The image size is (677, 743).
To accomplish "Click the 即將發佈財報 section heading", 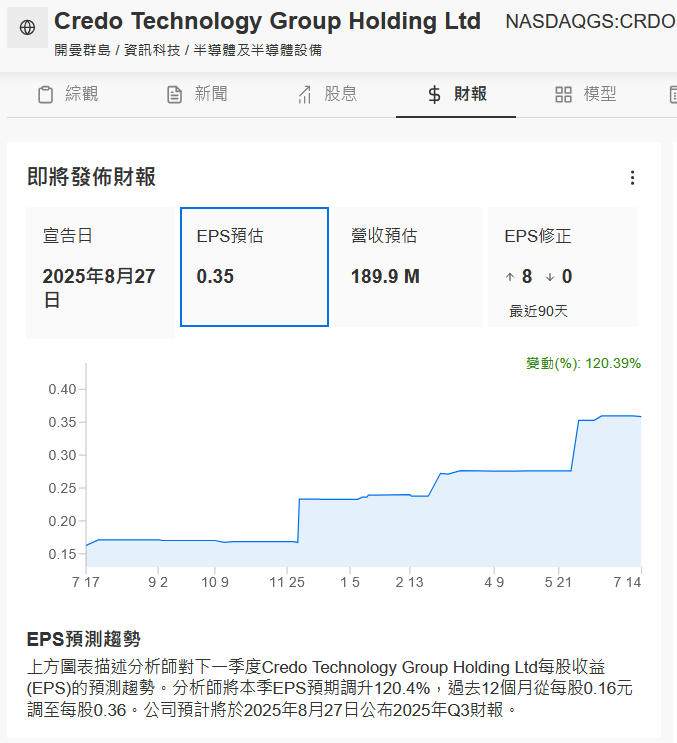I will (x=91, y=177).
